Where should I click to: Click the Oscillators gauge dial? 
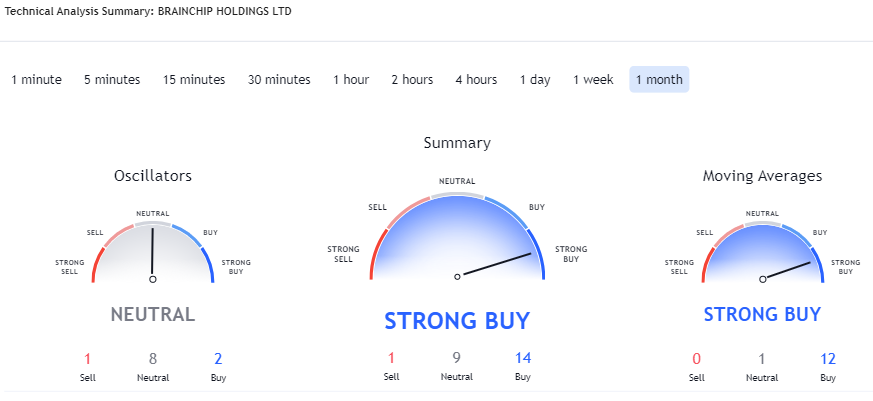point(153,248)
